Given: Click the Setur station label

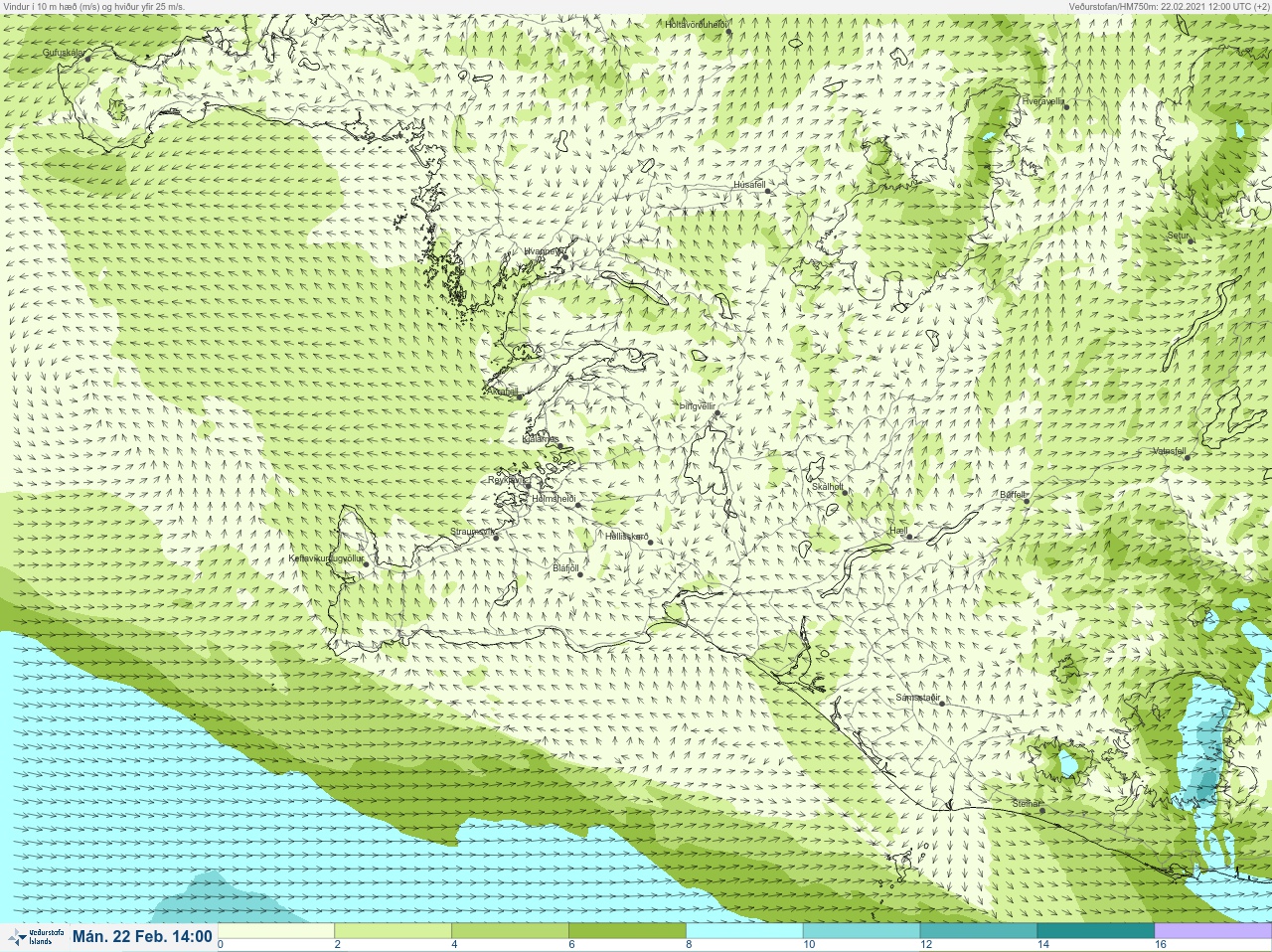Looking at the screenshot, I should coord(1178,237).
